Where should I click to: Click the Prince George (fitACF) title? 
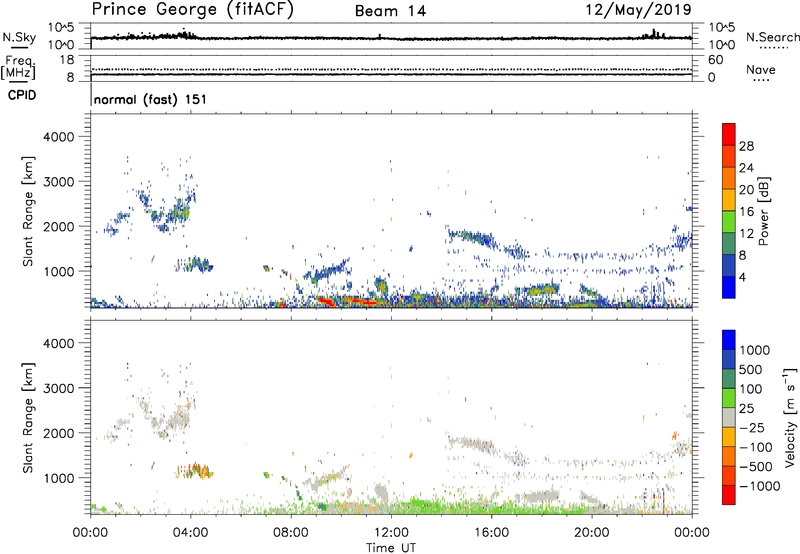(193, 10)
